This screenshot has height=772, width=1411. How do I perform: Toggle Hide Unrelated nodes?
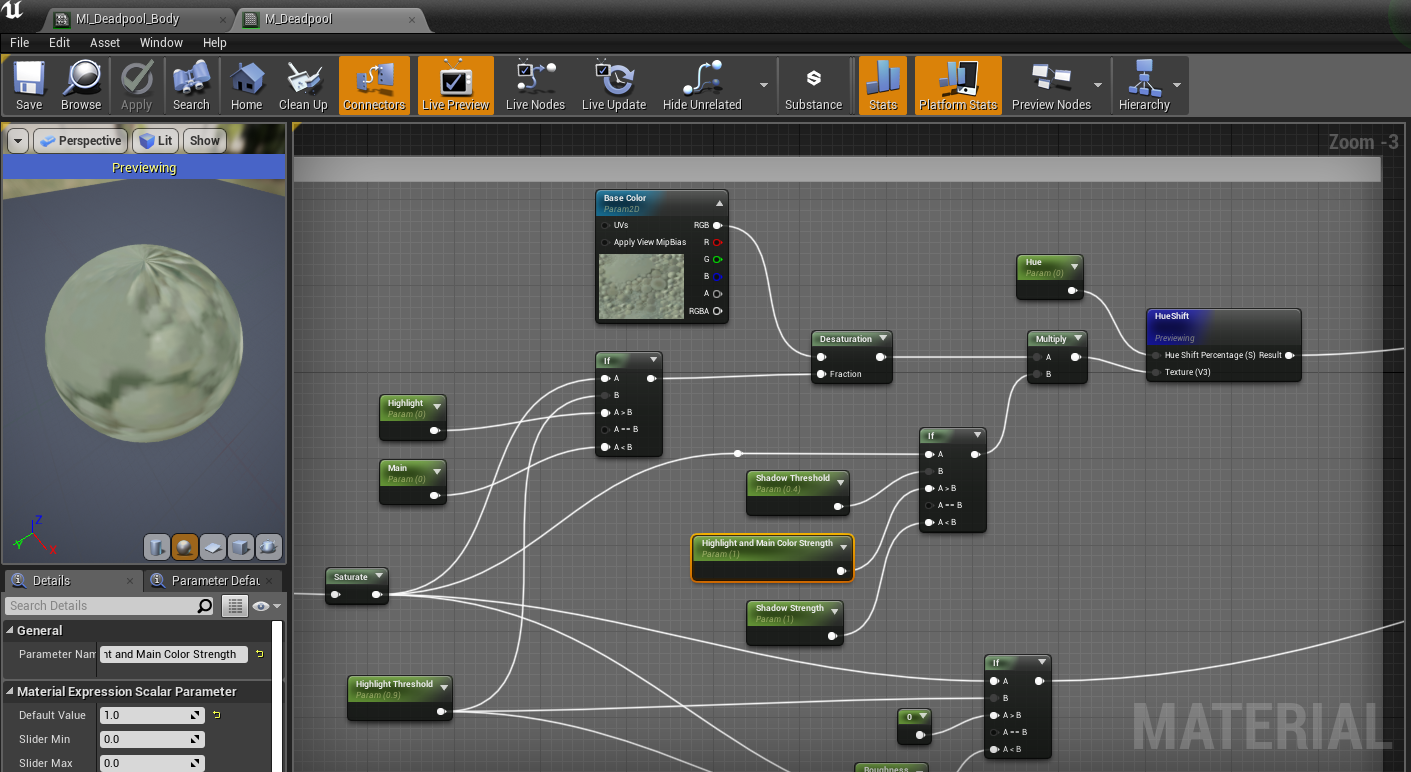(x=702, y=85)
